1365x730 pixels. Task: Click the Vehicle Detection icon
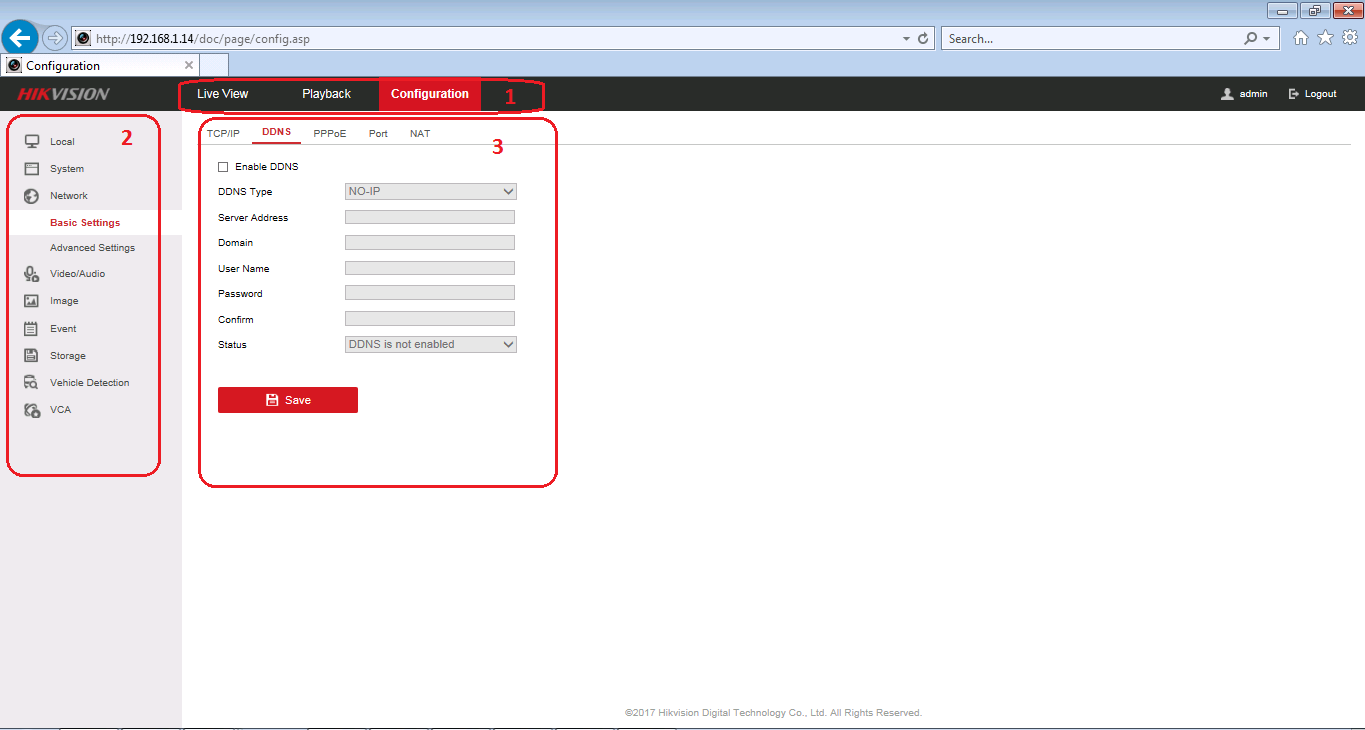pos(31,383)
